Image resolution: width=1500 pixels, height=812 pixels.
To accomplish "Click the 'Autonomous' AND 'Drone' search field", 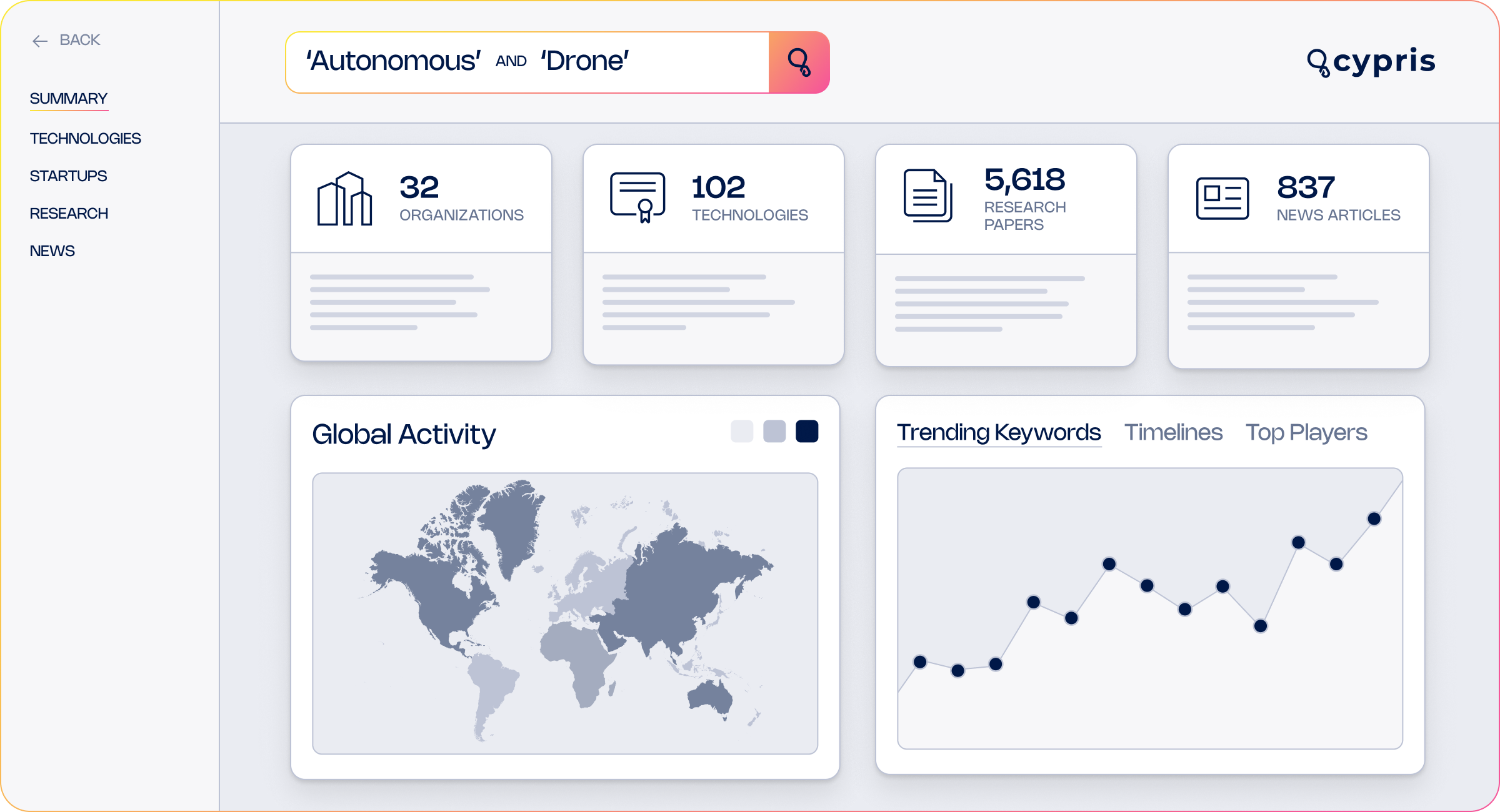I will pyautogui.click(x=527, y=62).
